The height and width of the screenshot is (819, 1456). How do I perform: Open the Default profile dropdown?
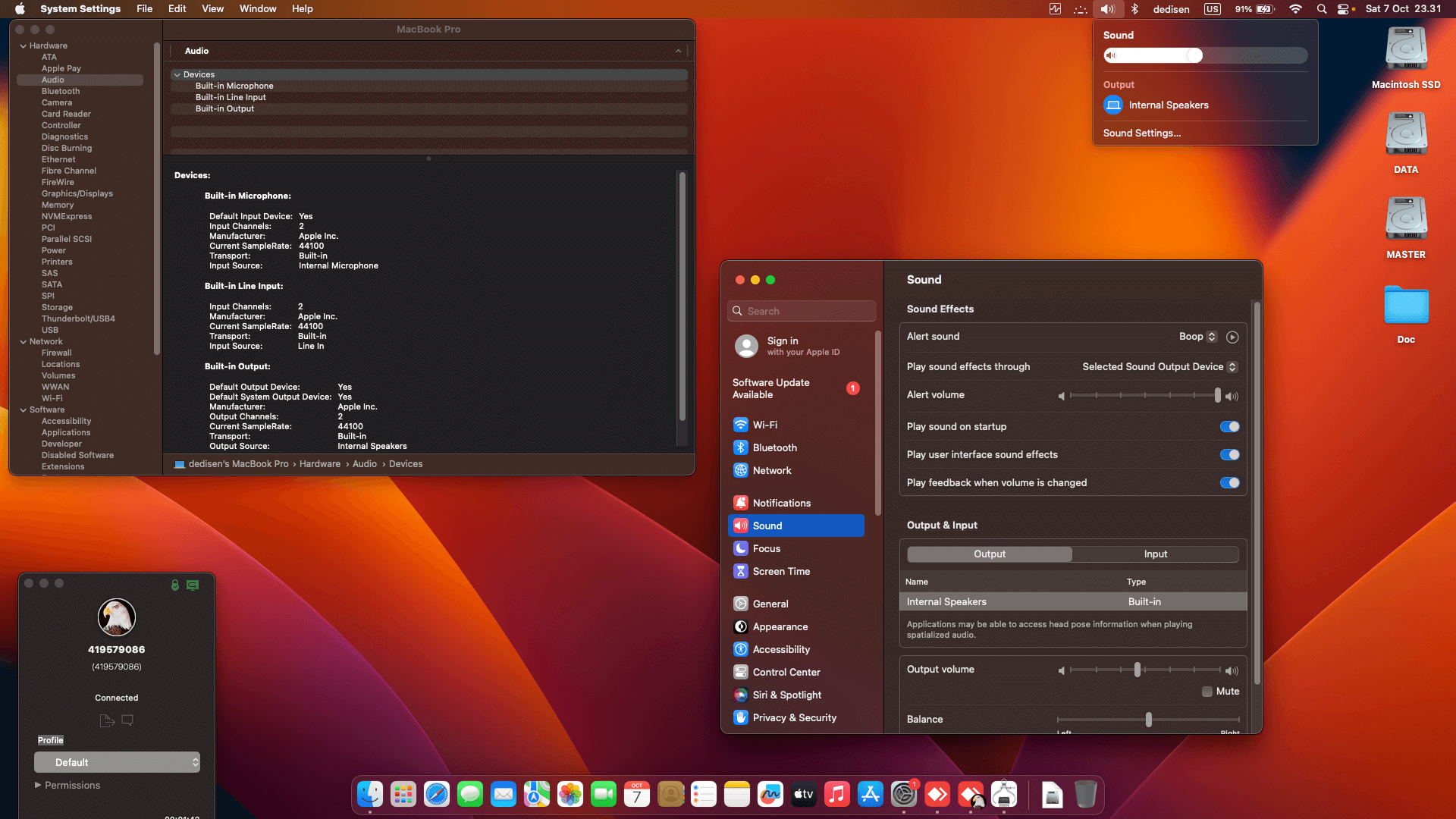tap(117, 762)
